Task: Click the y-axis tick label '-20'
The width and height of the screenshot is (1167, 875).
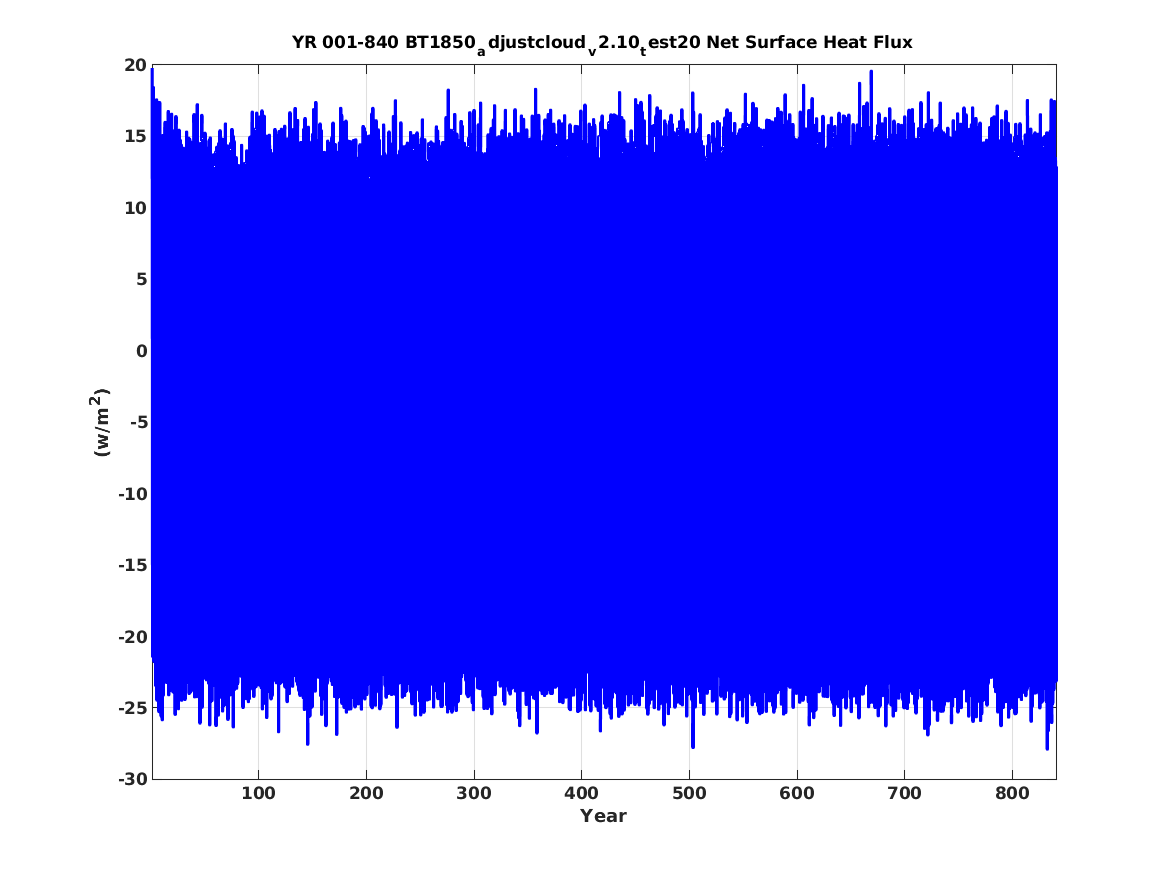Action: point(133,637)
